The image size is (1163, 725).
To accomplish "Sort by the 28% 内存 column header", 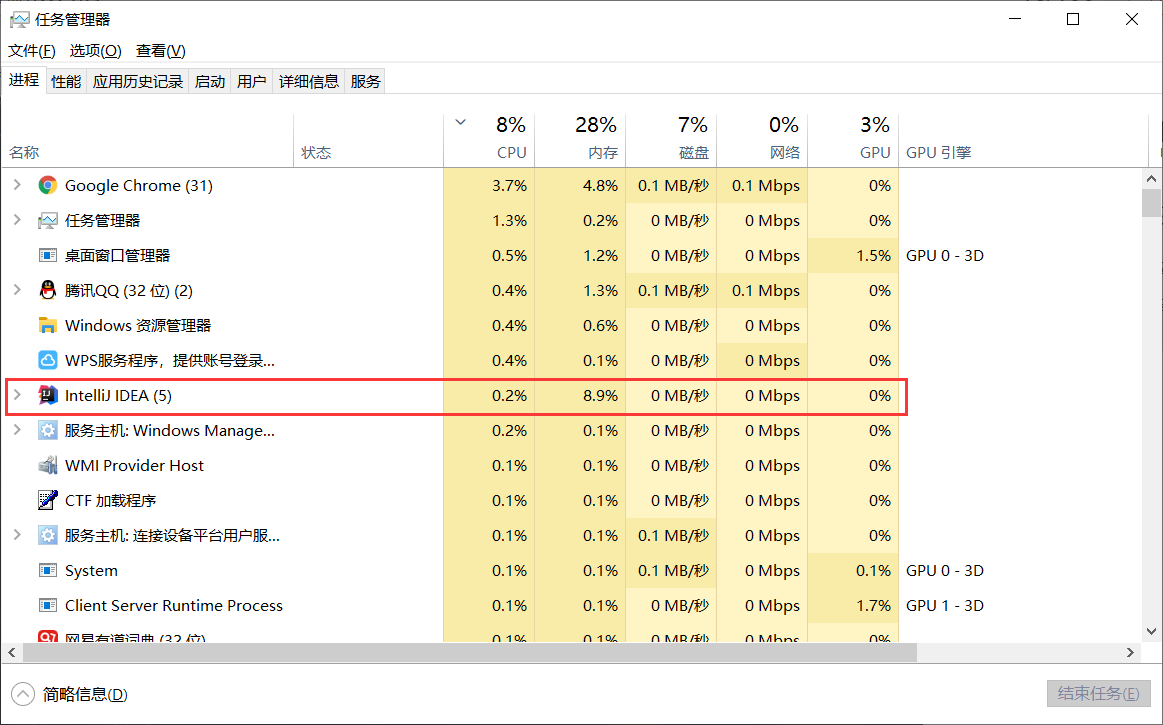I will coord(580,141).
